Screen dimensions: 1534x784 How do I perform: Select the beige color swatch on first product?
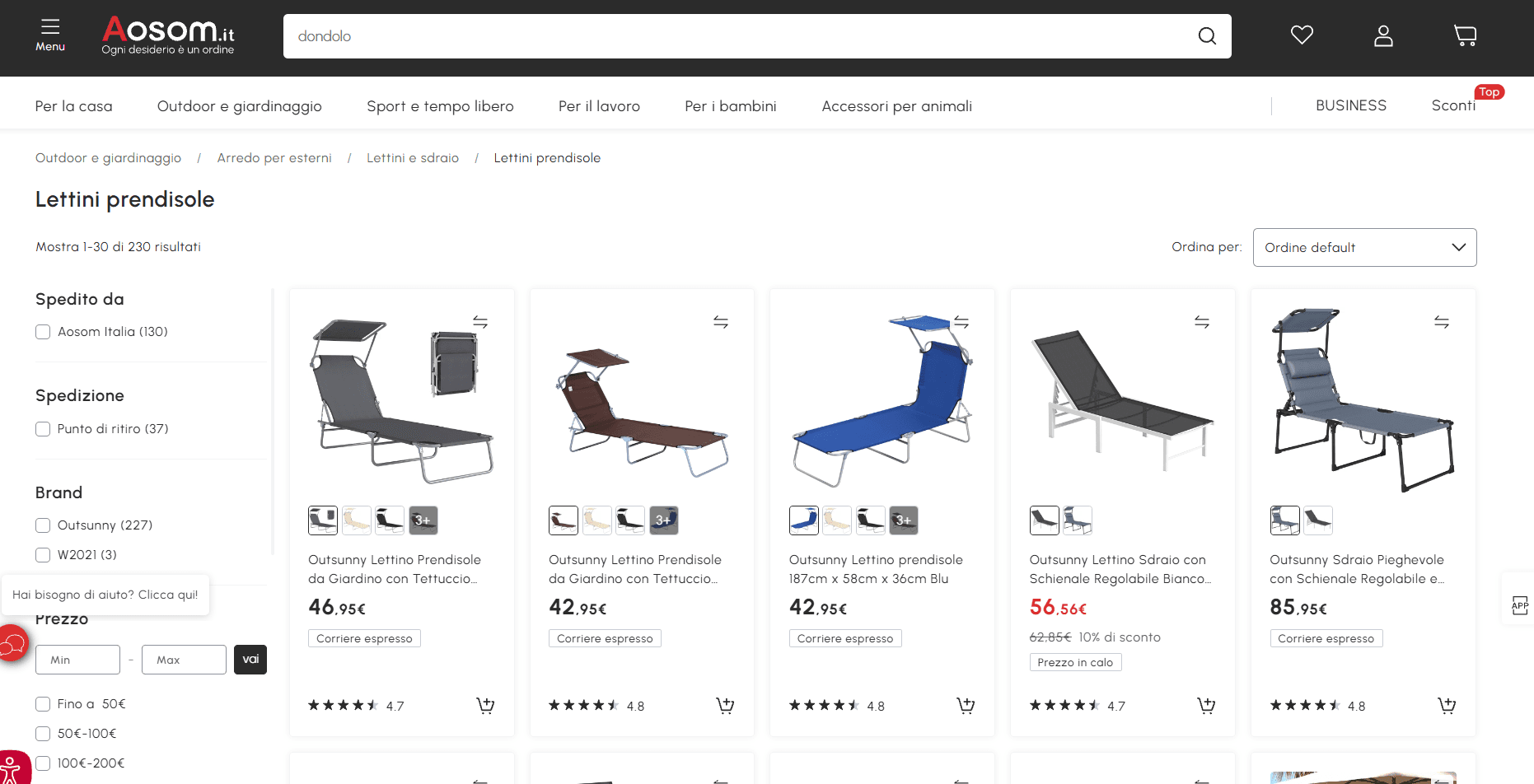click(357, 520)
